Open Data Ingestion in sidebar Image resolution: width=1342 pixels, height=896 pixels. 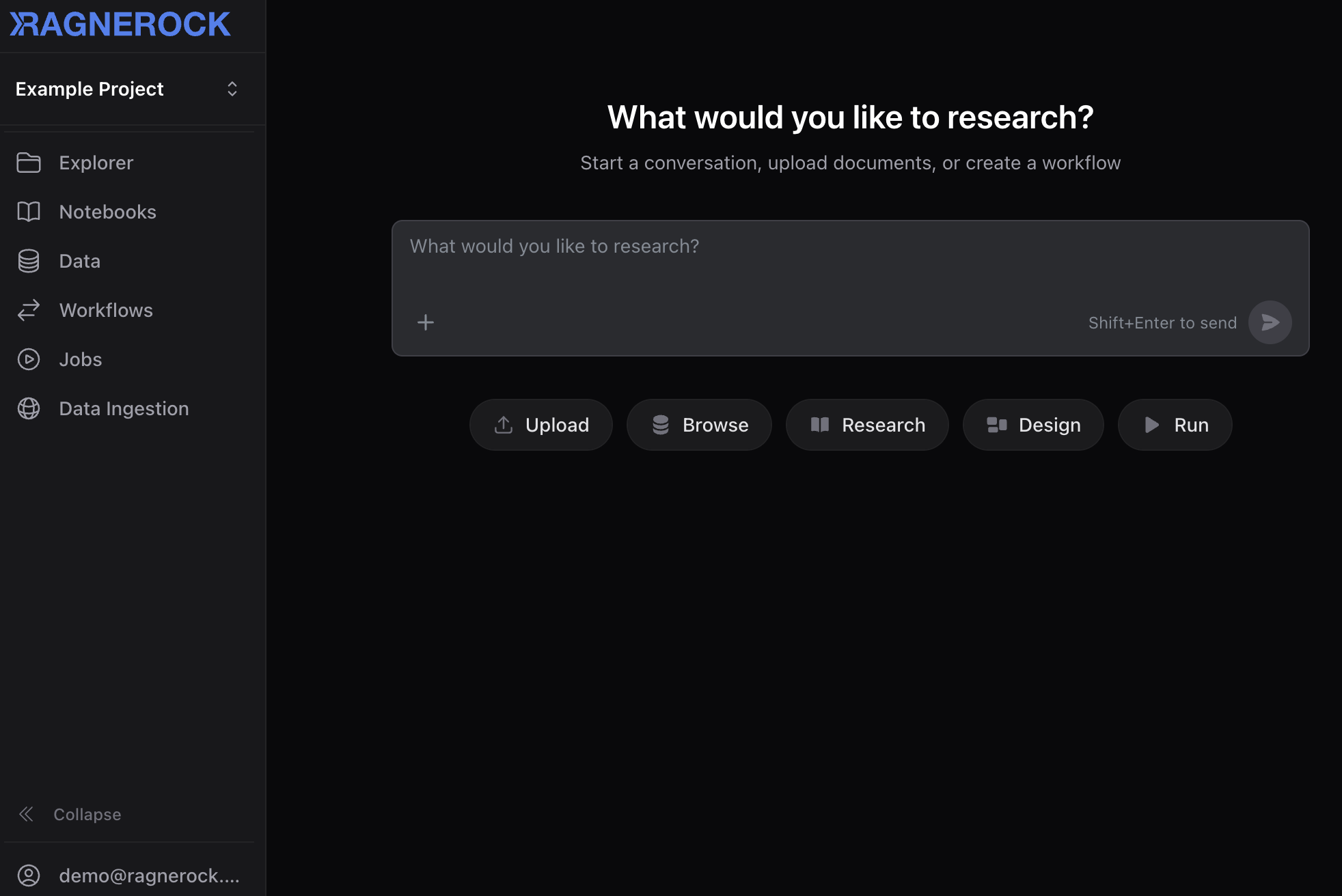(x=124, y=408)
